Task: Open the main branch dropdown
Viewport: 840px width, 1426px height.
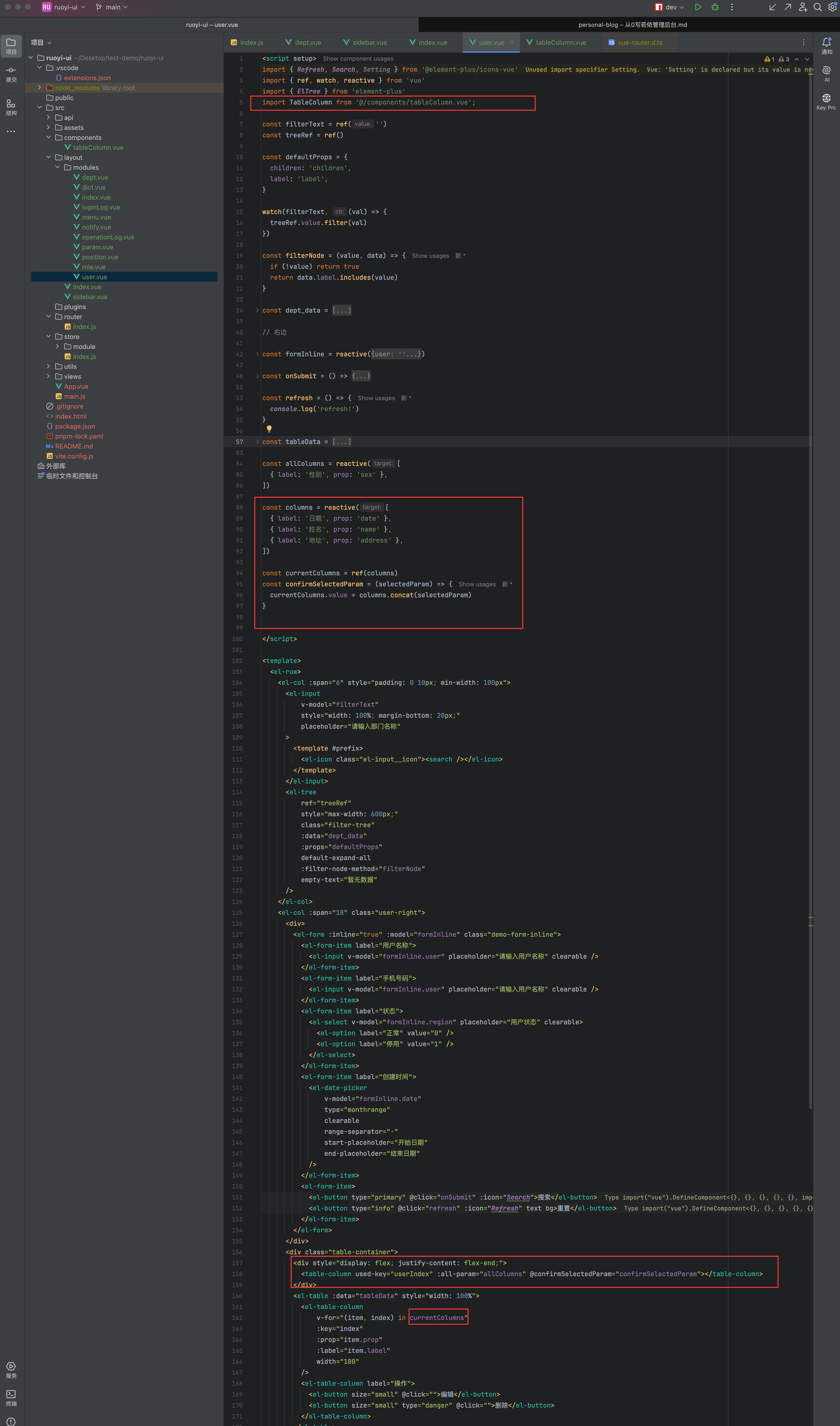Action: 111,7
